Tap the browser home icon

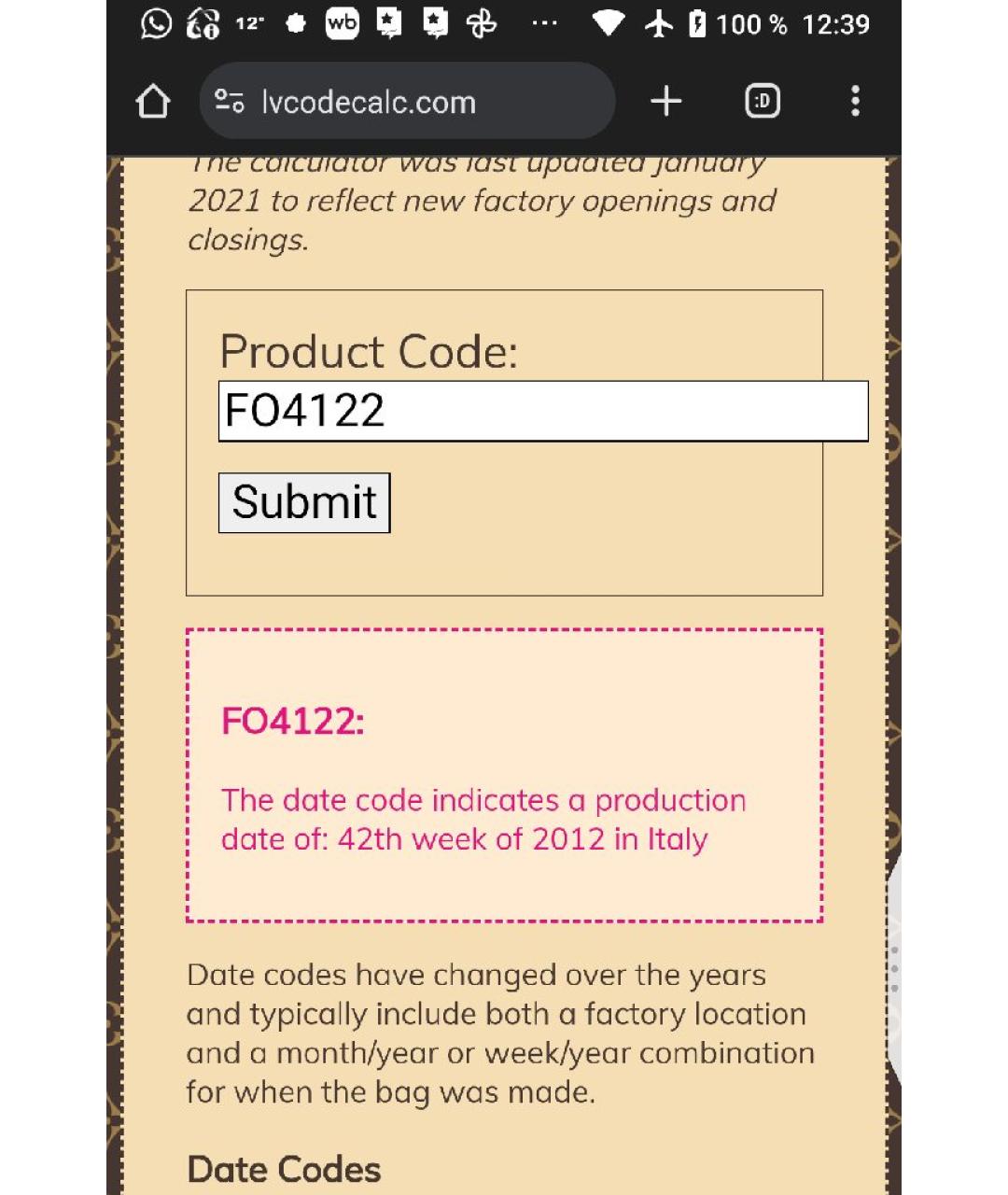click(x=153, y=101)
